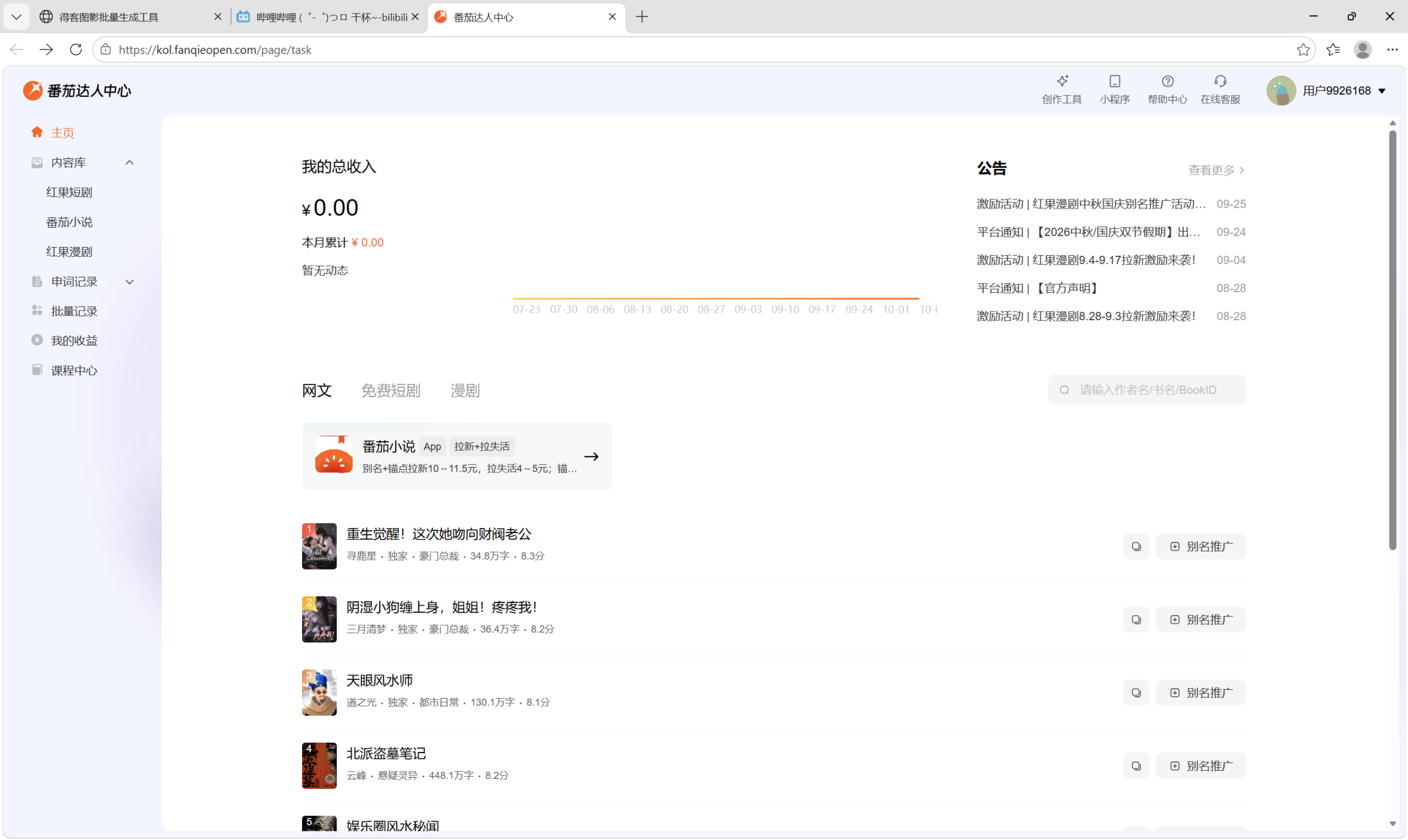Switch to the 网文 tab
The width and height of the screenshot is (1408, 840).
pyautogui.click(x=316, y=390)
